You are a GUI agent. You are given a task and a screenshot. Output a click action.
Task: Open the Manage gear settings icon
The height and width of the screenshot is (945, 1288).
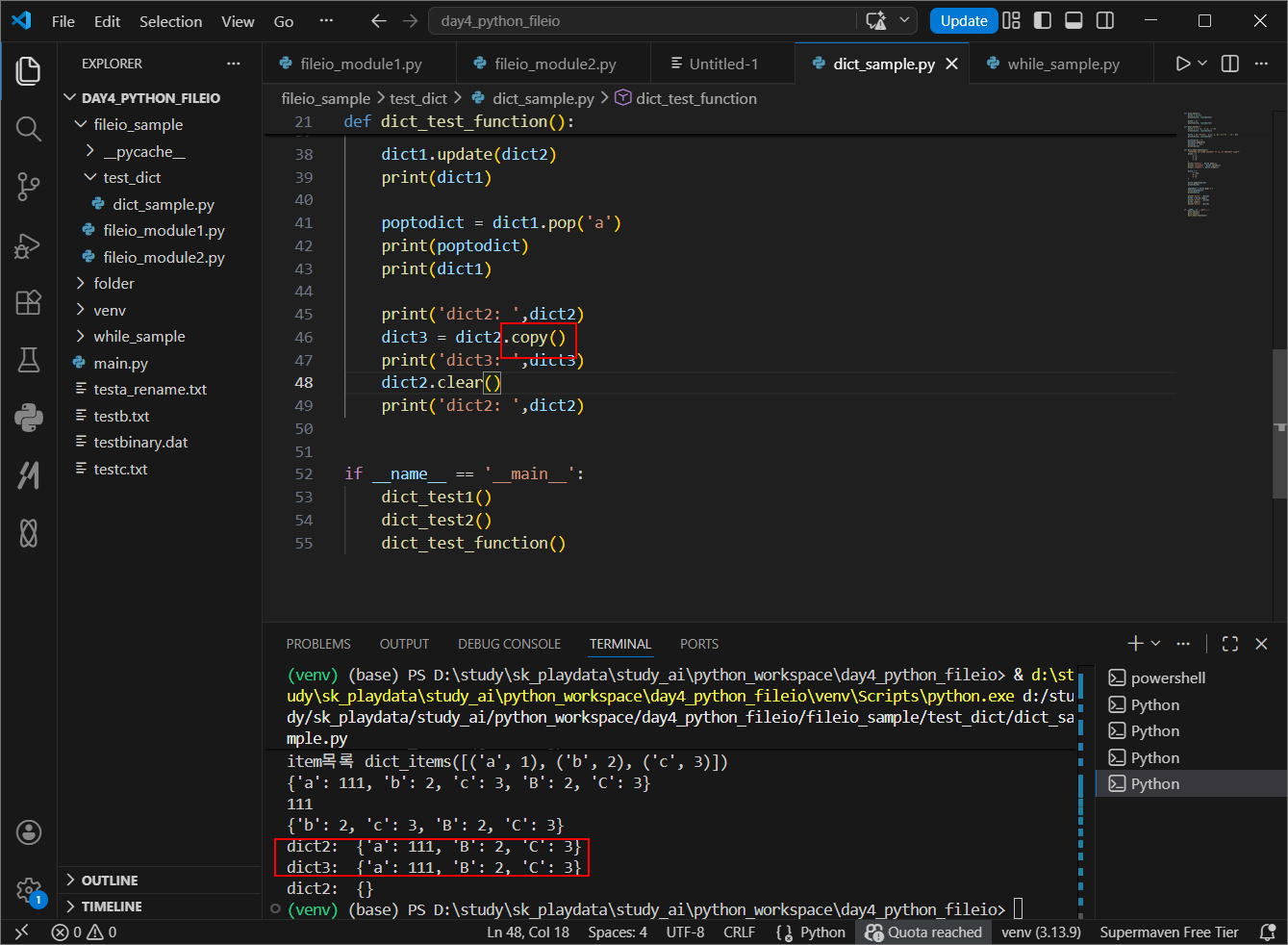point(29,890)
